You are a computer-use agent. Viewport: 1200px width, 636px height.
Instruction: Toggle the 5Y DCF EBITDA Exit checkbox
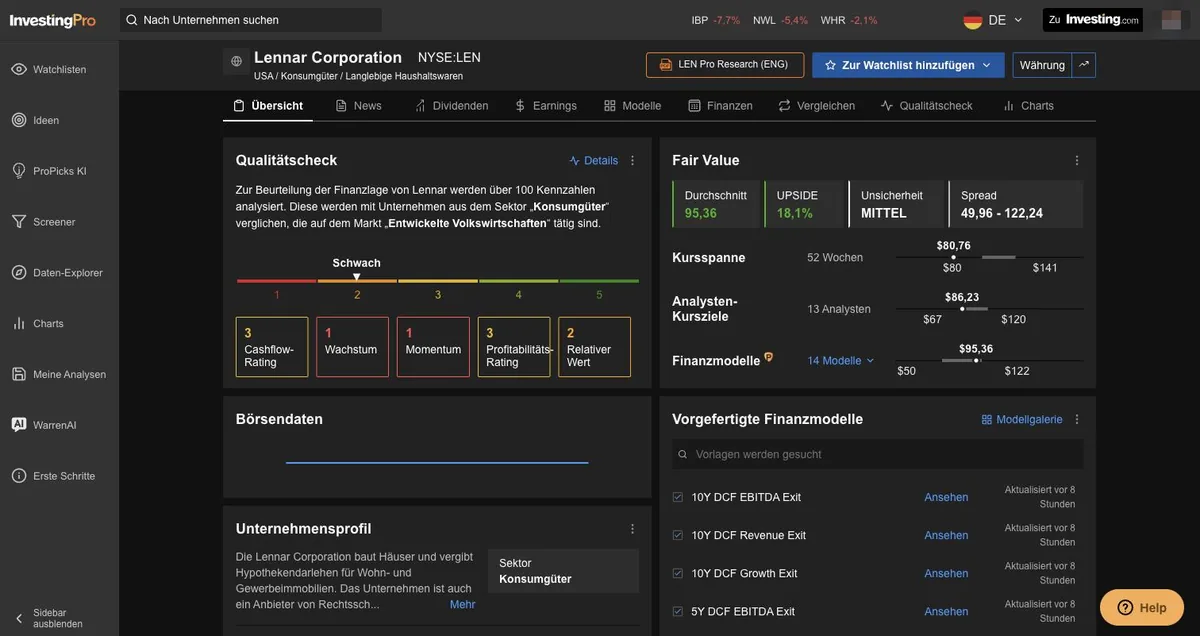point(678,611)
